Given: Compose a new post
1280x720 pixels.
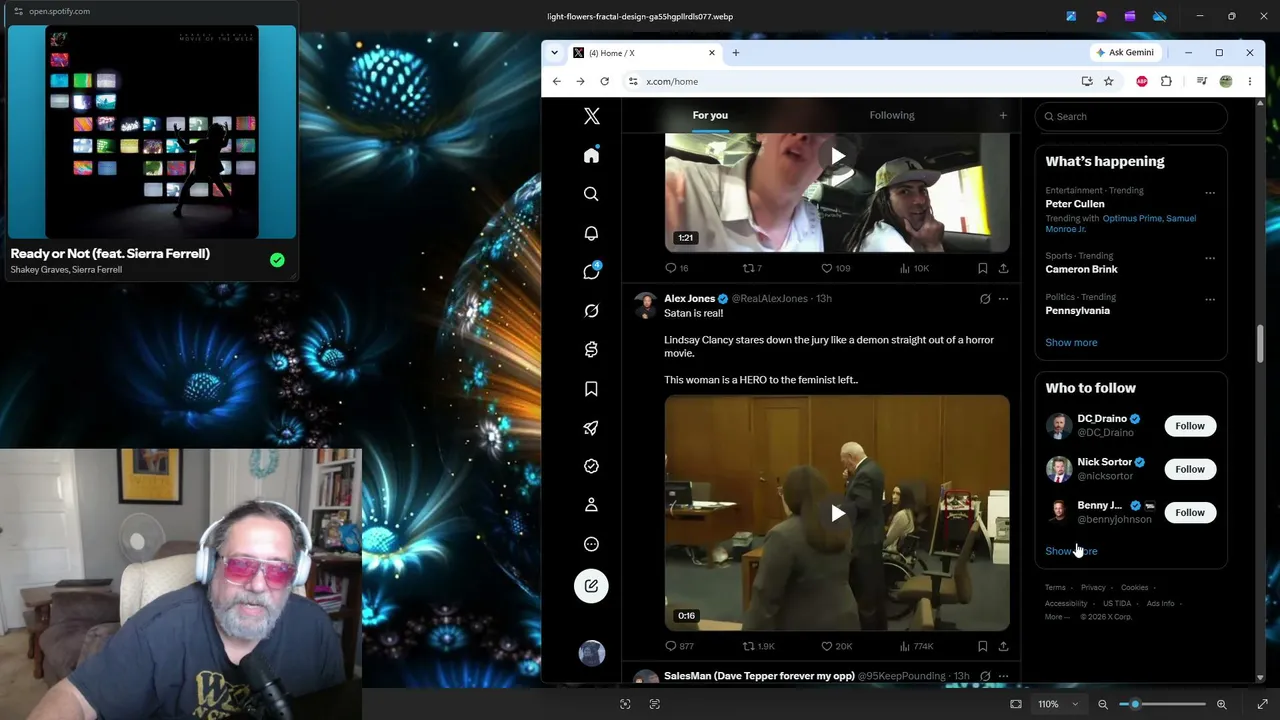Looking at the screenshot, I should [591, 586].
